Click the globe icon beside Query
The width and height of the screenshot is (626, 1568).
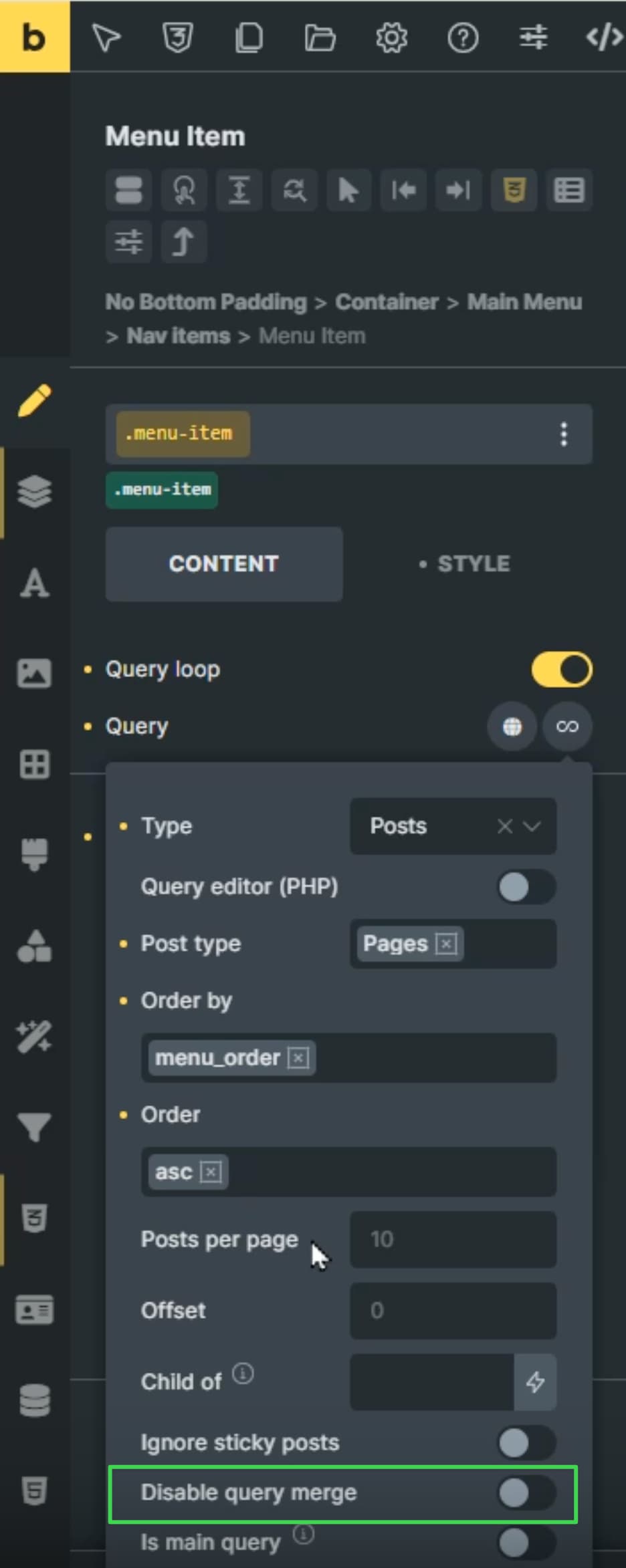(x=512, y=727)
